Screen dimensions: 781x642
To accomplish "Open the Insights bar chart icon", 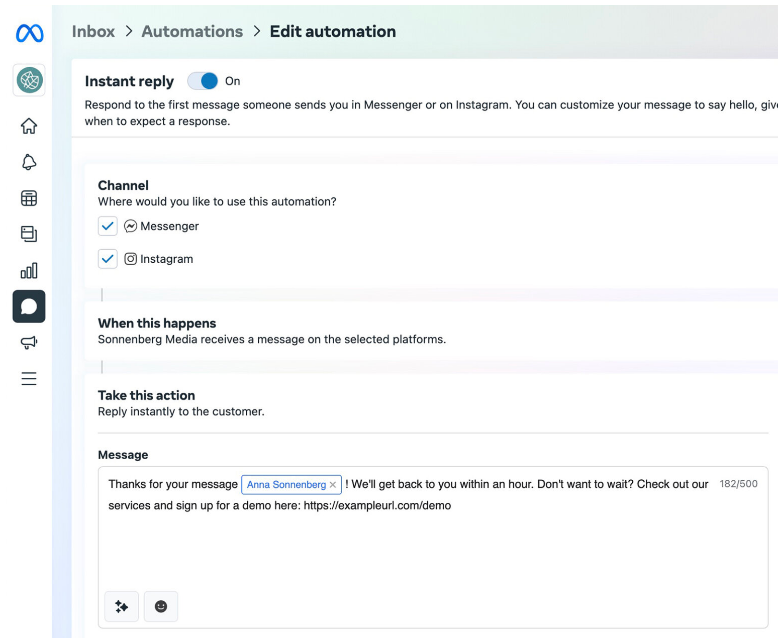I will pyautogui.click(x=29, y=270).
